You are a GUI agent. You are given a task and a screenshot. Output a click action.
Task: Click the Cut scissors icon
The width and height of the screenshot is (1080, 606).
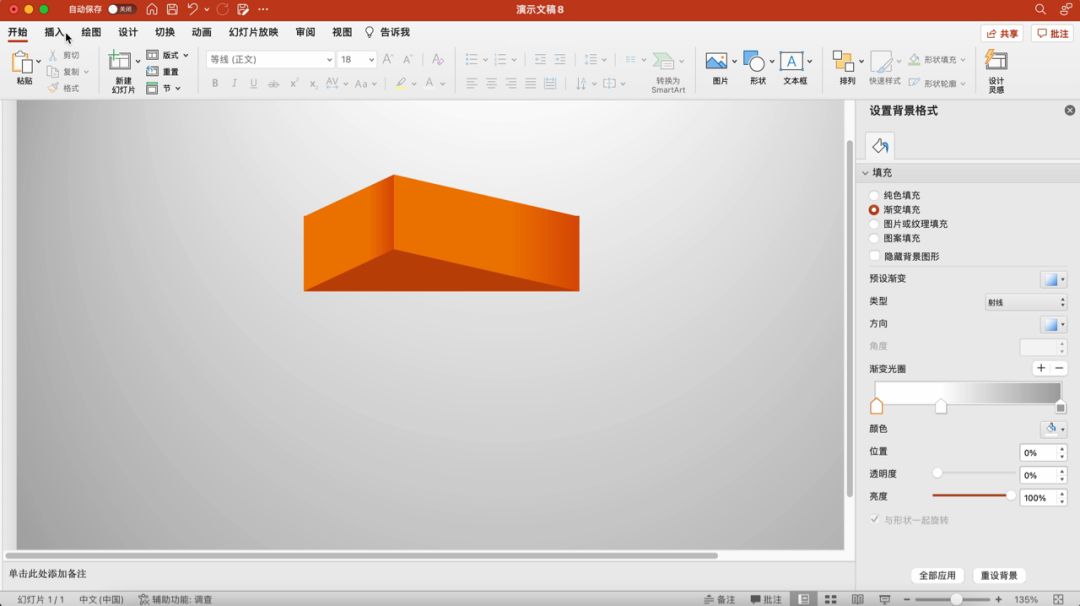click(53, 55)
